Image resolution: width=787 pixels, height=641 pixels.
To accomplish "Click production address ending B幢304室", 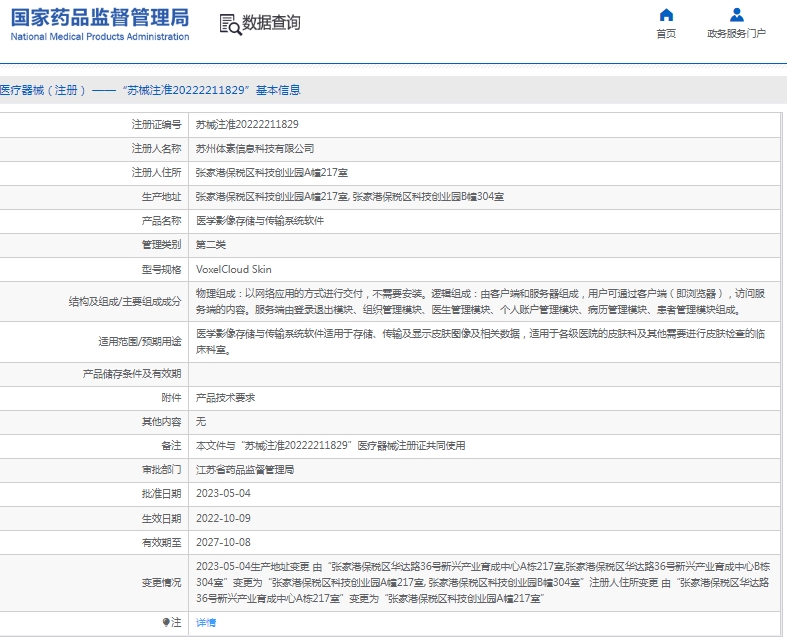I will [350, 197].
